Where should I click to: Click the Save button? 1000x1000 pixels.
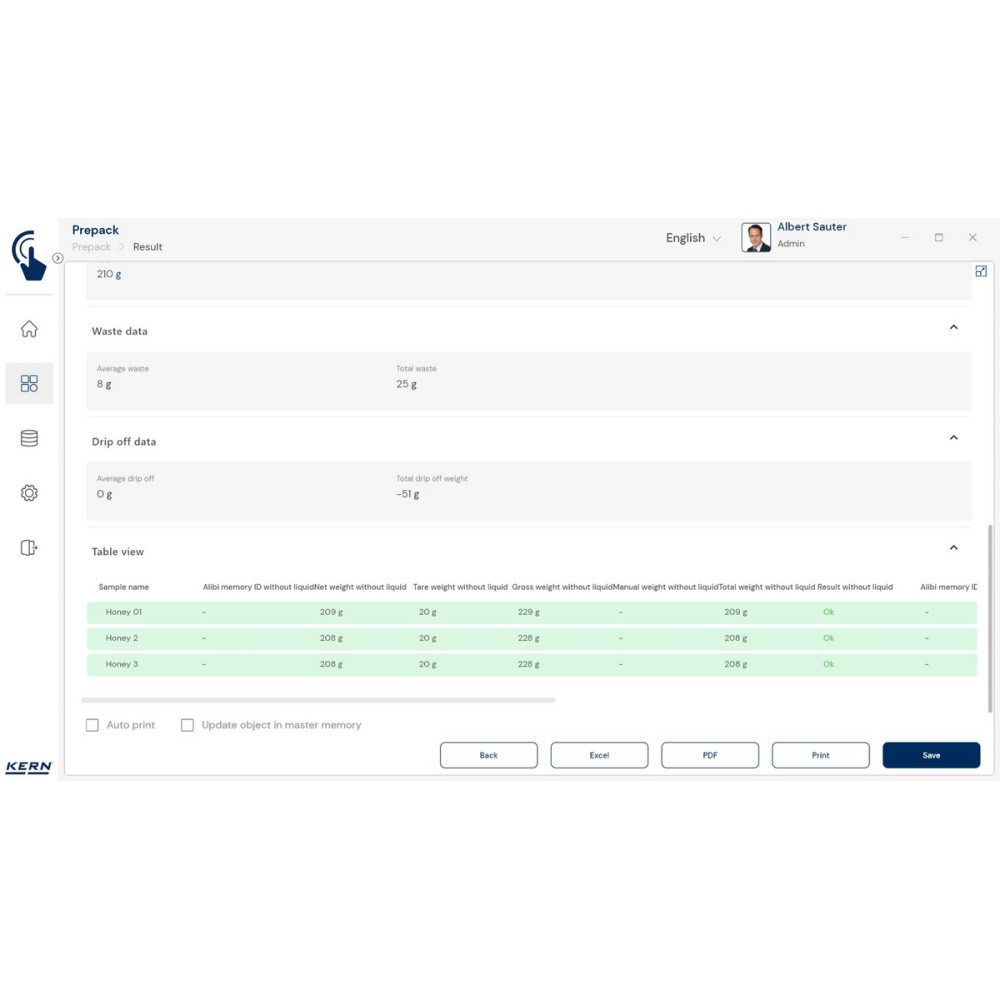pos(930,755)
